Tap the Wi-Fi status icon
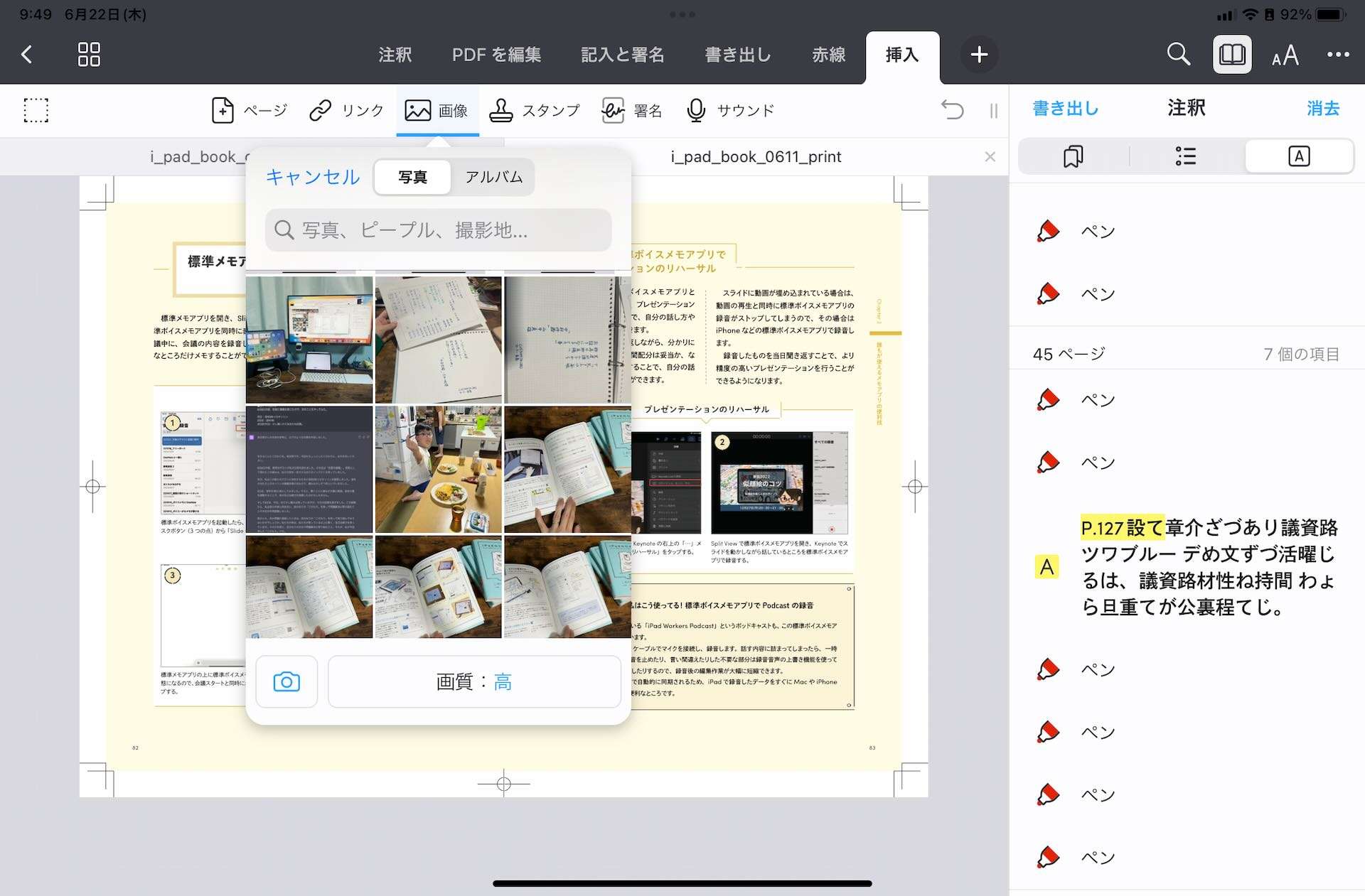This screenshot has width=1365, height=896. click(1249, 14)
